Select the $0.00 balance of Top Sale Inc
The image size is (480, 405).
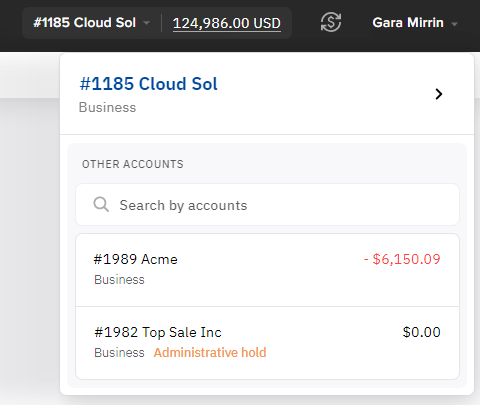[422, 332]
